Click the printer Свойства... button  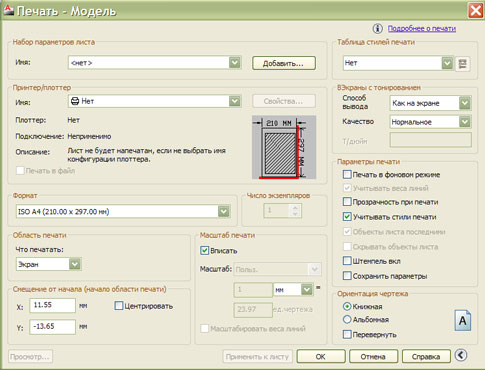point(284,101)
